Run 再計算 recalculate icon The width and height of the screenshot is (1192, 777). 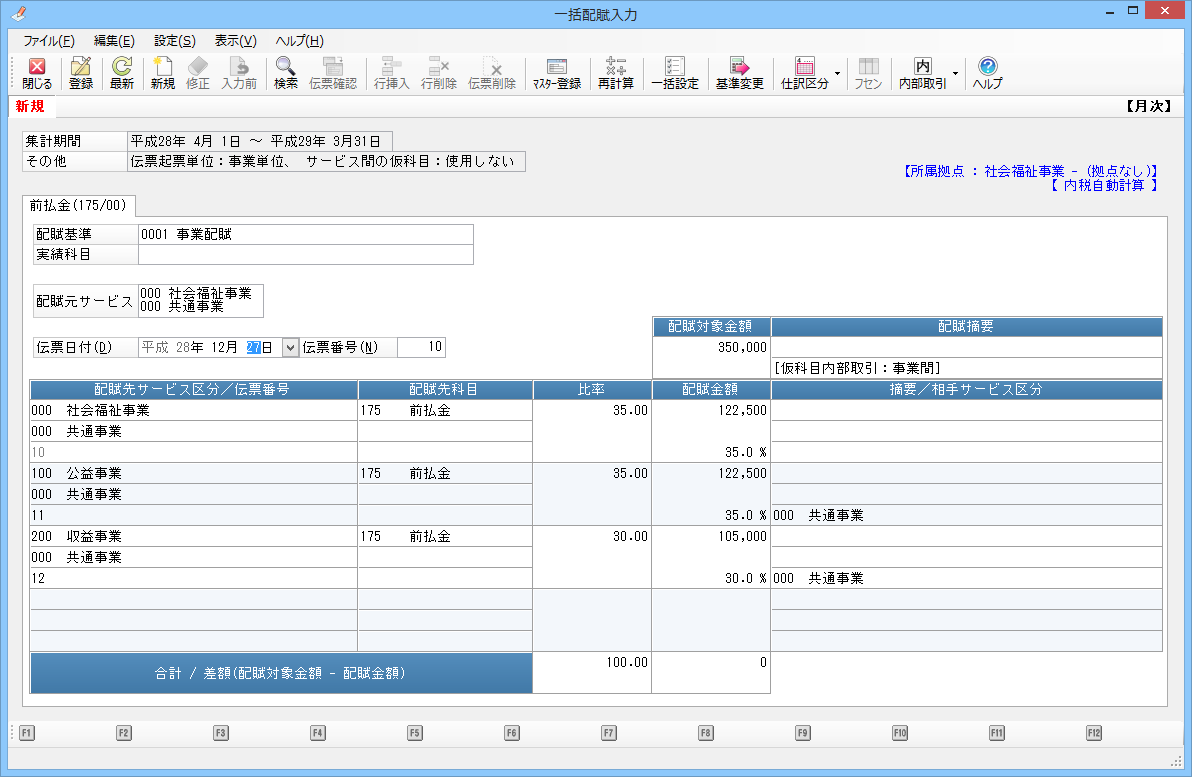(x=616, y=73)
